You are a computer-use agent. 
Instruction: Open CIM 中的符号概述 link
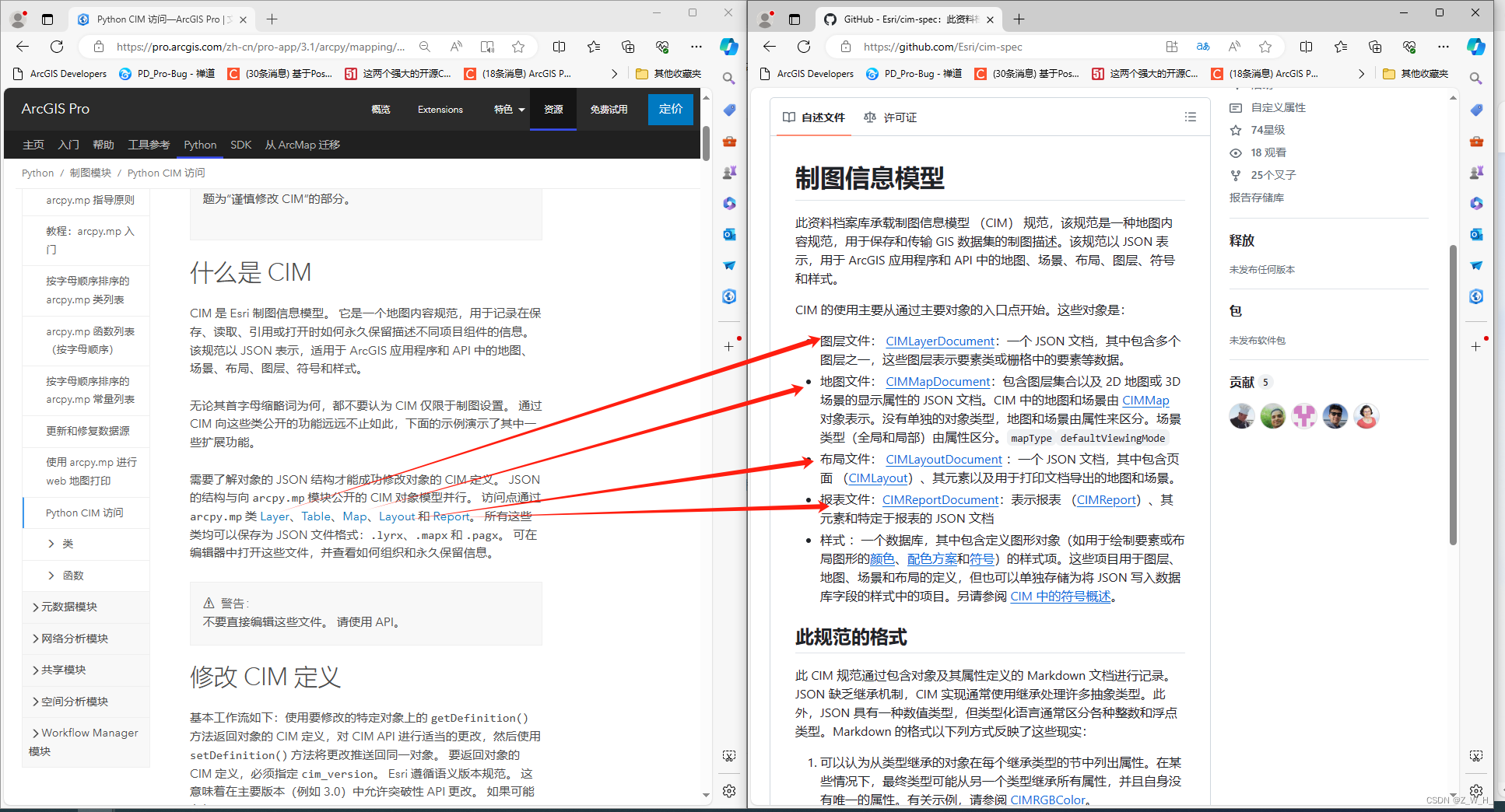pyautogui.click(x=1061, y=597)
